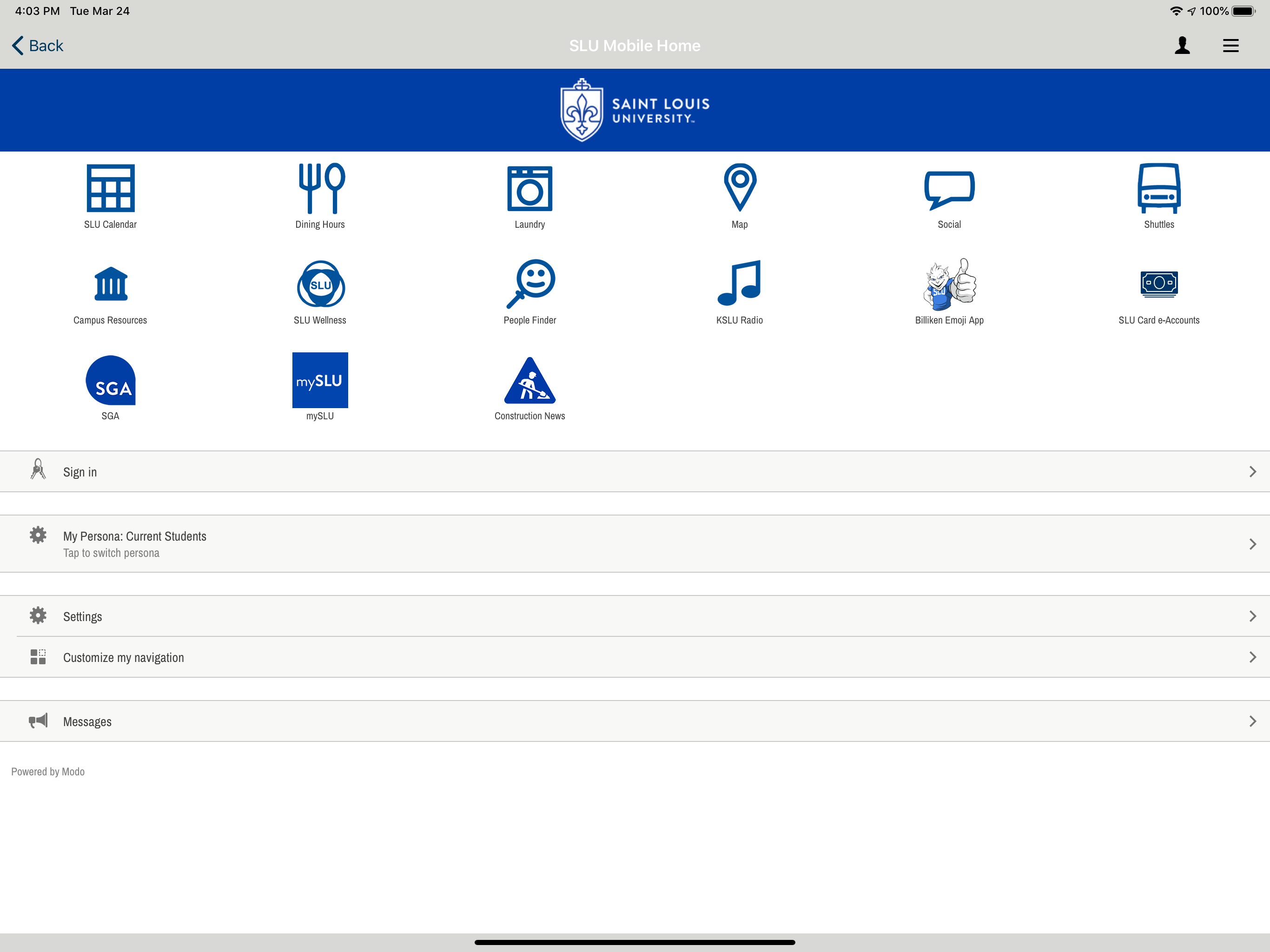Tap the chevron on Messages row
1270x952 pixels.
1253,721
